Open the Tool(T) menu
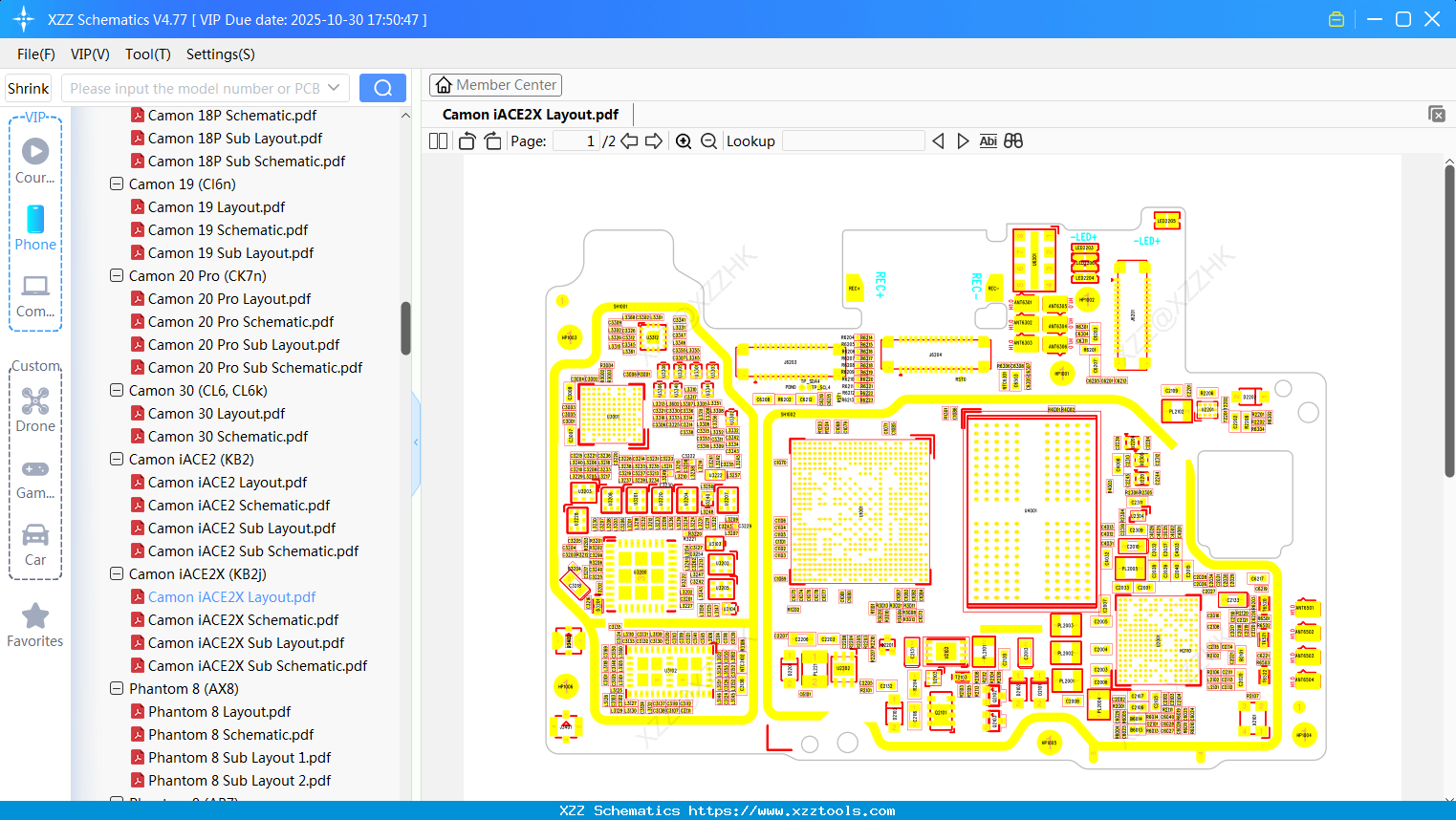 pos(148,54)
